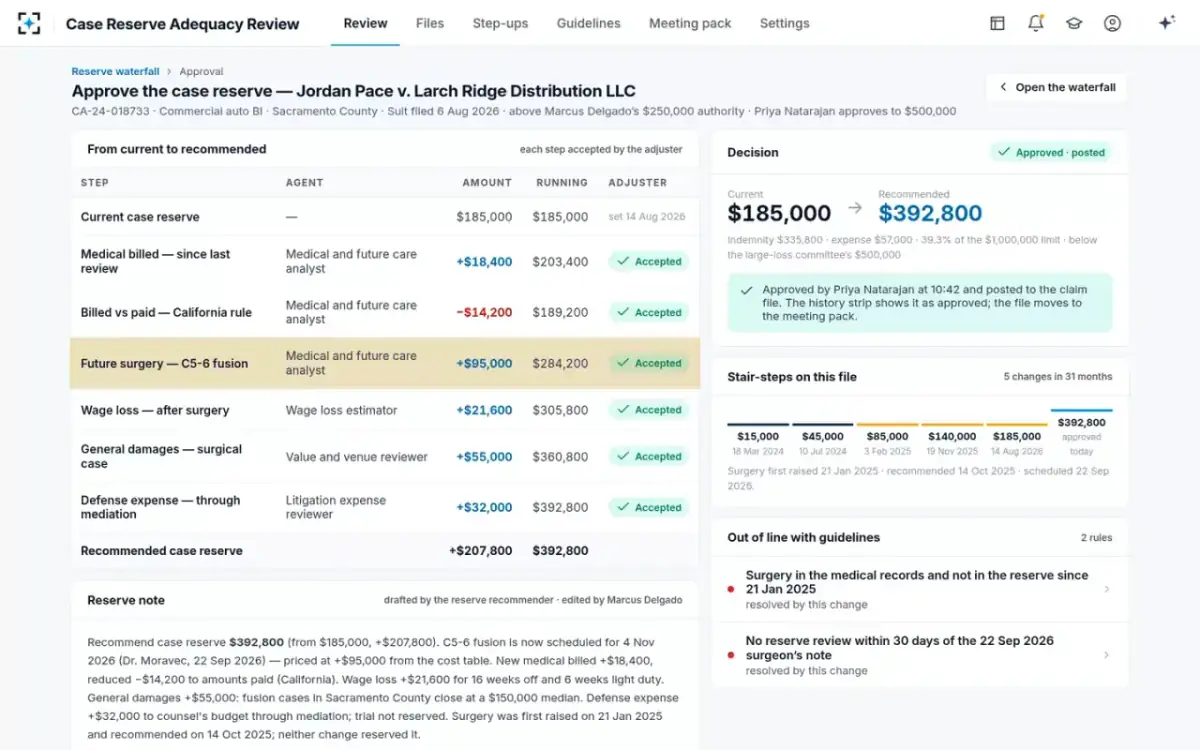The image size is (1200, 750).
Task: Click the Approved · posted status badge
Action: click(1051, 152)
